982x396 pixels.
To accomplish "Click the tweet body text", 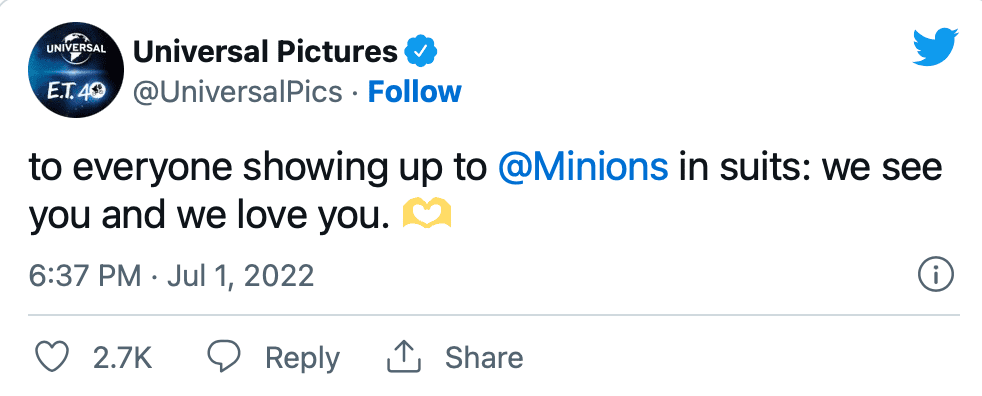I will pyautogui.click(x=485, y=191).
